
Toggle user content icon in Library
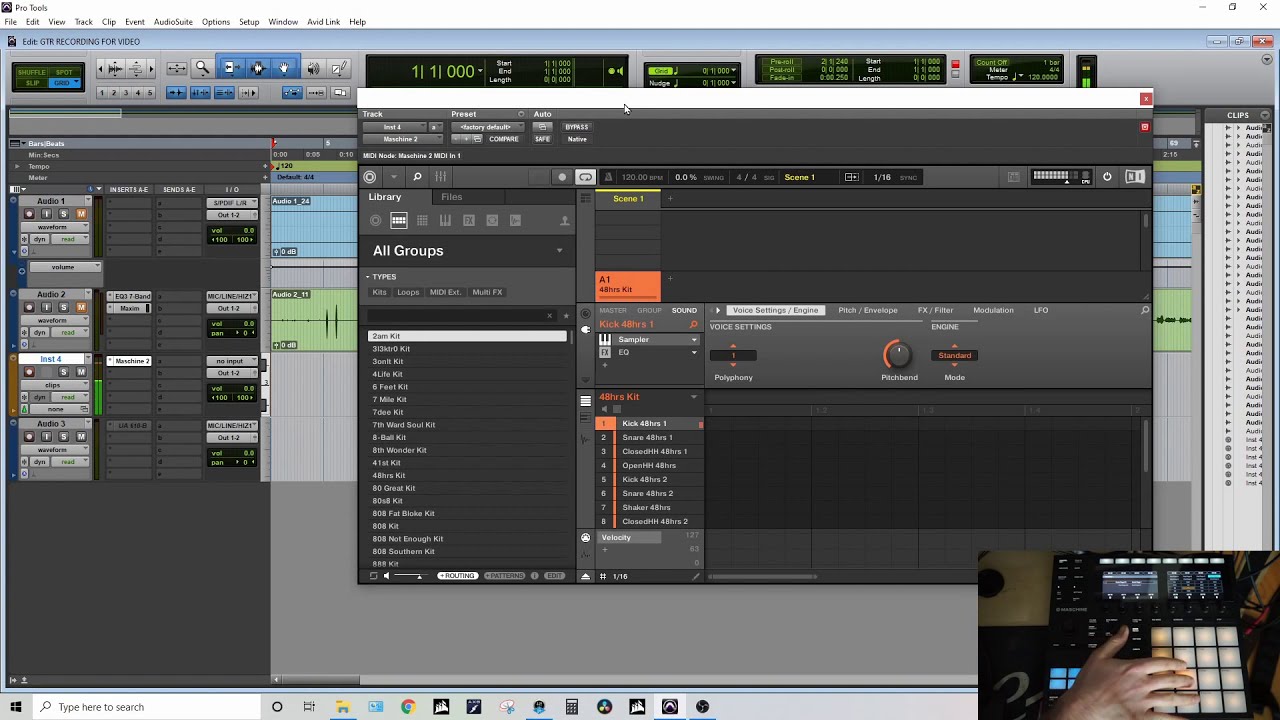[564, 221]
